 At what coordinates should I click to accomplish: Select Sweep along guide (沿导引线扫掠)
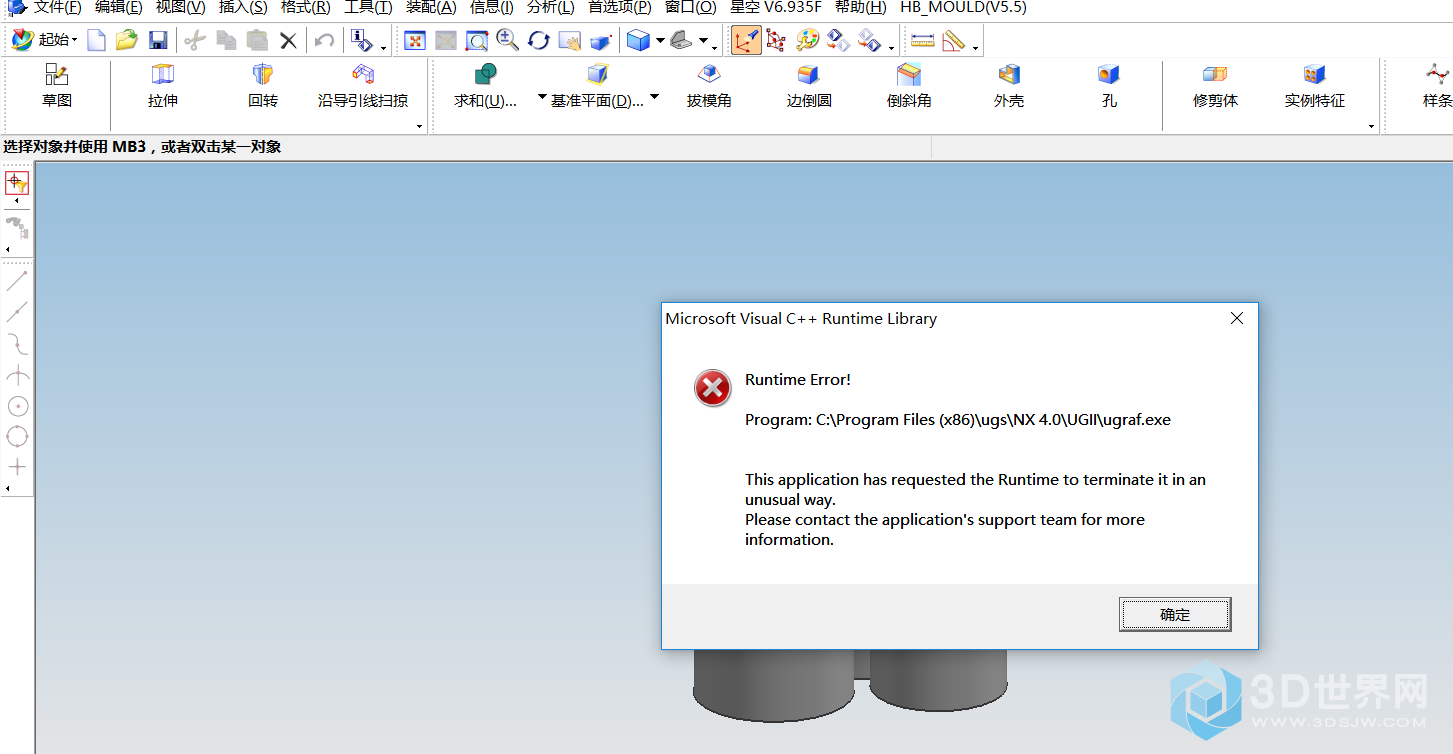[x=363, y=85]
